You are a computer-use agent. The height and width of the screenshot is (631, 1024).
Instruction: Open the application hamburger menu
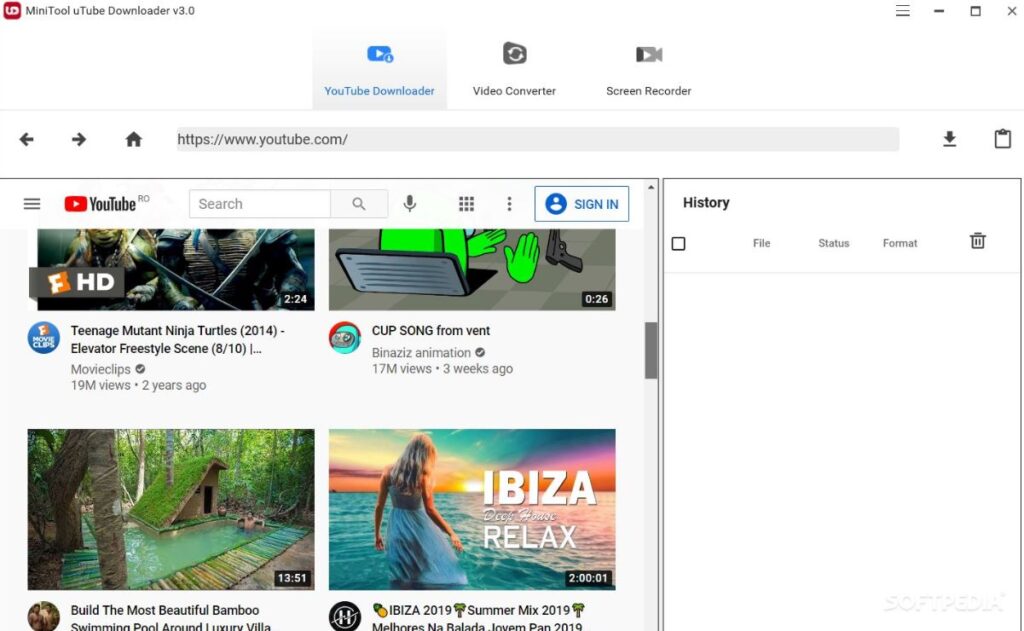tap(902, 11)
